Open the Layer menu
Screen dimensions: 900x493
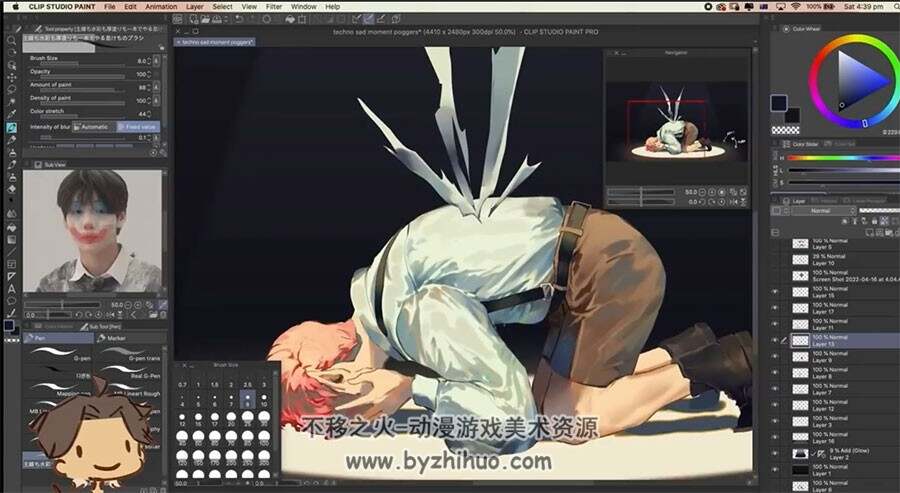[x=195, y=6]
